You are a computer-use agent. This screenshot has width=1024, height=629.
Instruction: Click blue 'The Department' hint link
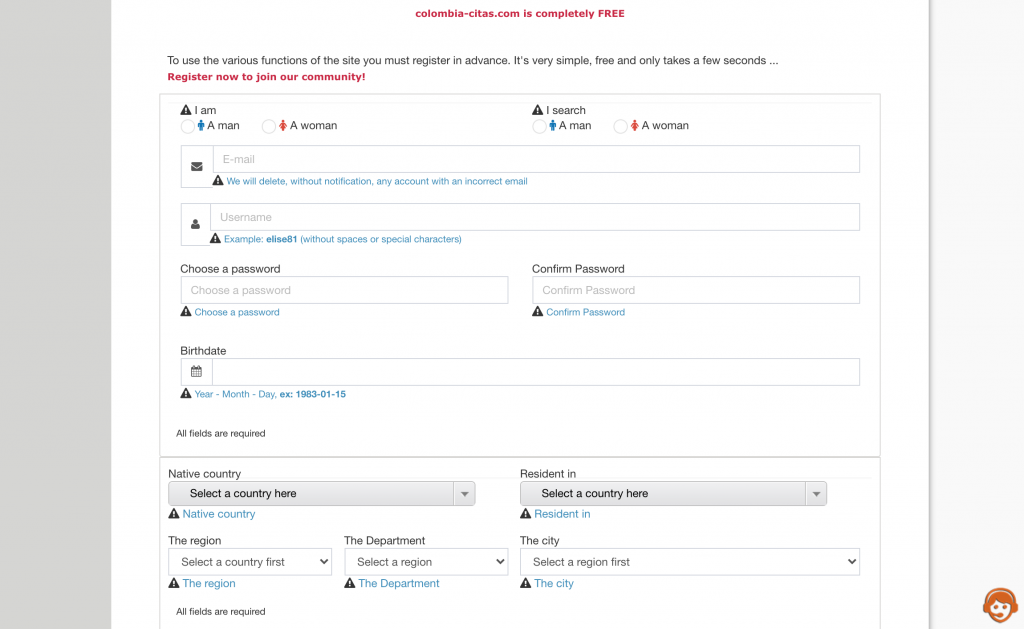pyautogui.click(x=399, y=583)
